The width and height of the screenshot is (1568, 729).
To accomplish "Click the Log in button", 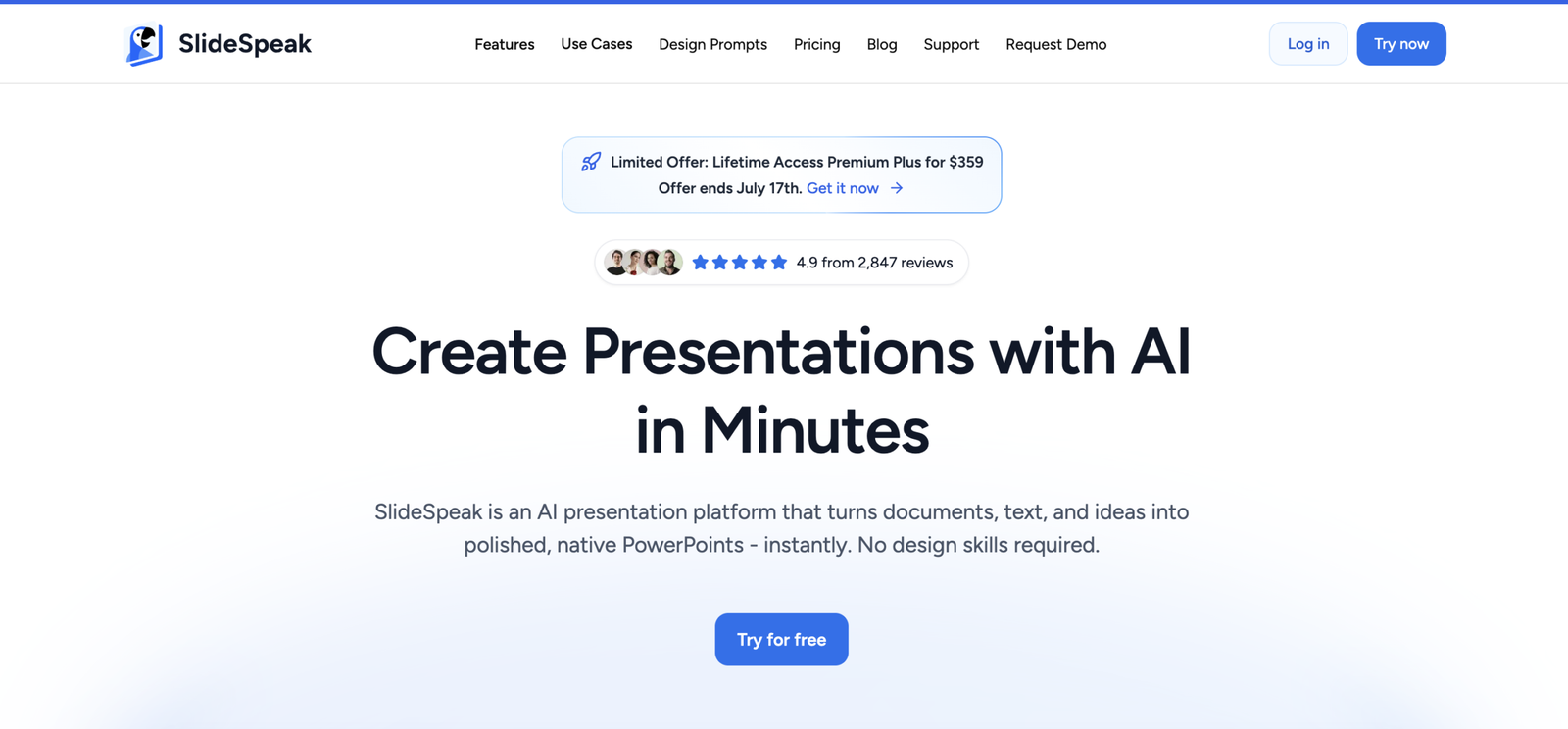I will 1308,43.
